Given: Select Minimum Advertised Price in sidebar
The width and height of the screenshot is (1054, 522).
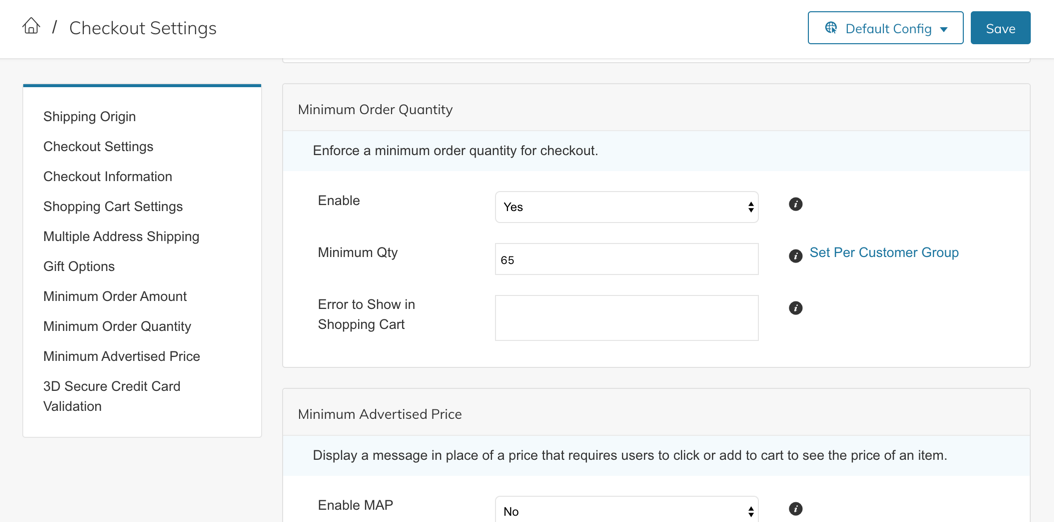Looking at the screenshot, I should point(121,356).
